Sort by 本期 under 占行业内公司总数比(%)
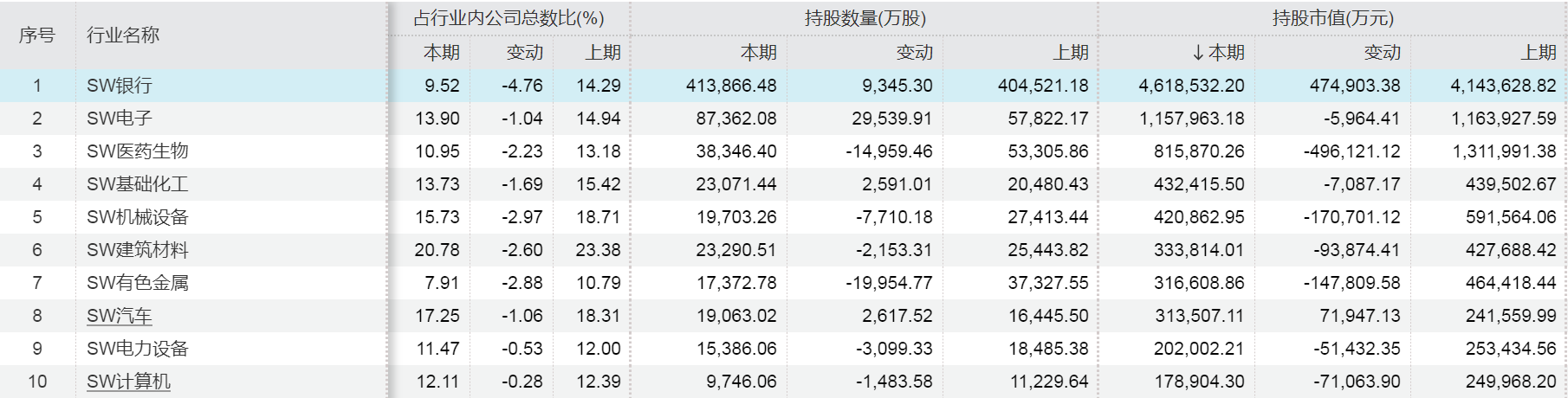 point(441,53)
